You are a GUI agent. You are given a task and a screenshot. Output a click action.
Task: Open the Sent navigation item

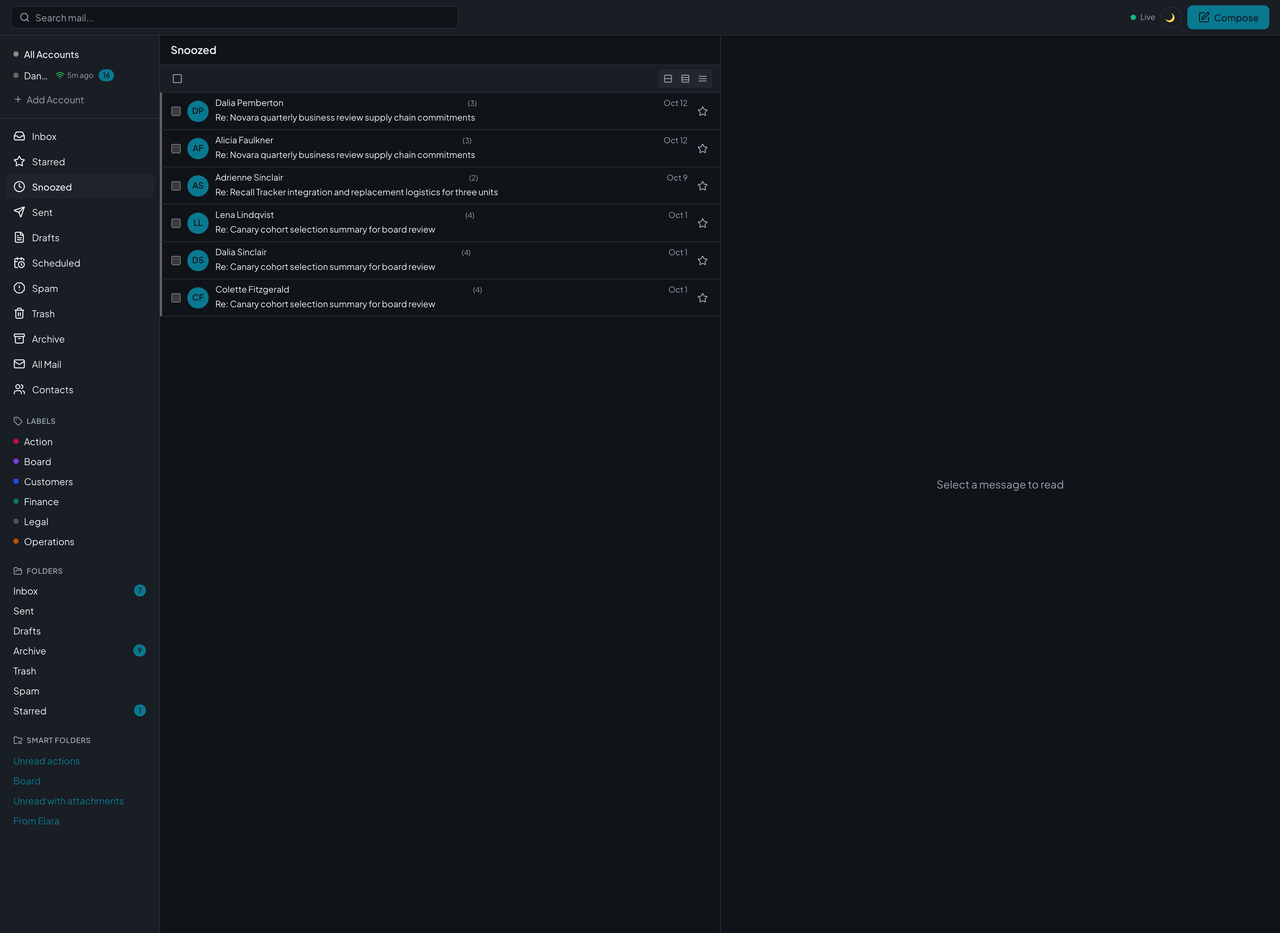(80, 212)
